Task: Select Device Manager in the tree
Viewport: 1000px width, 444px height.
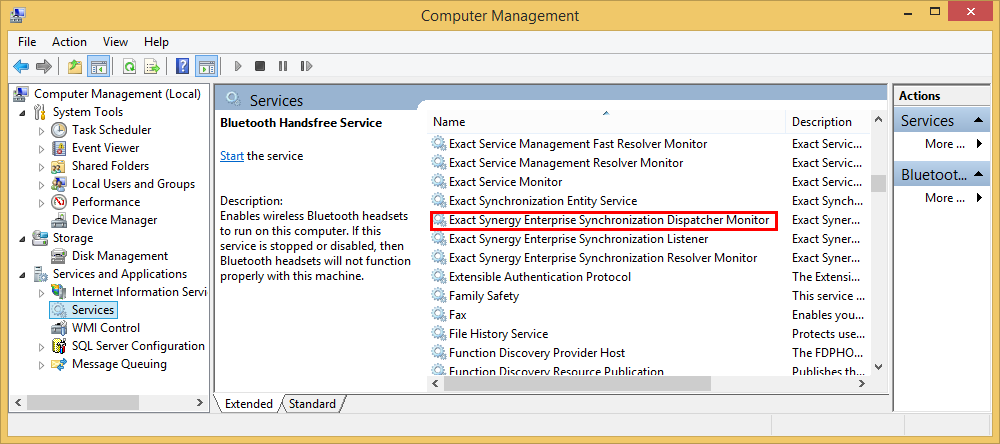Action: point(114,220)
